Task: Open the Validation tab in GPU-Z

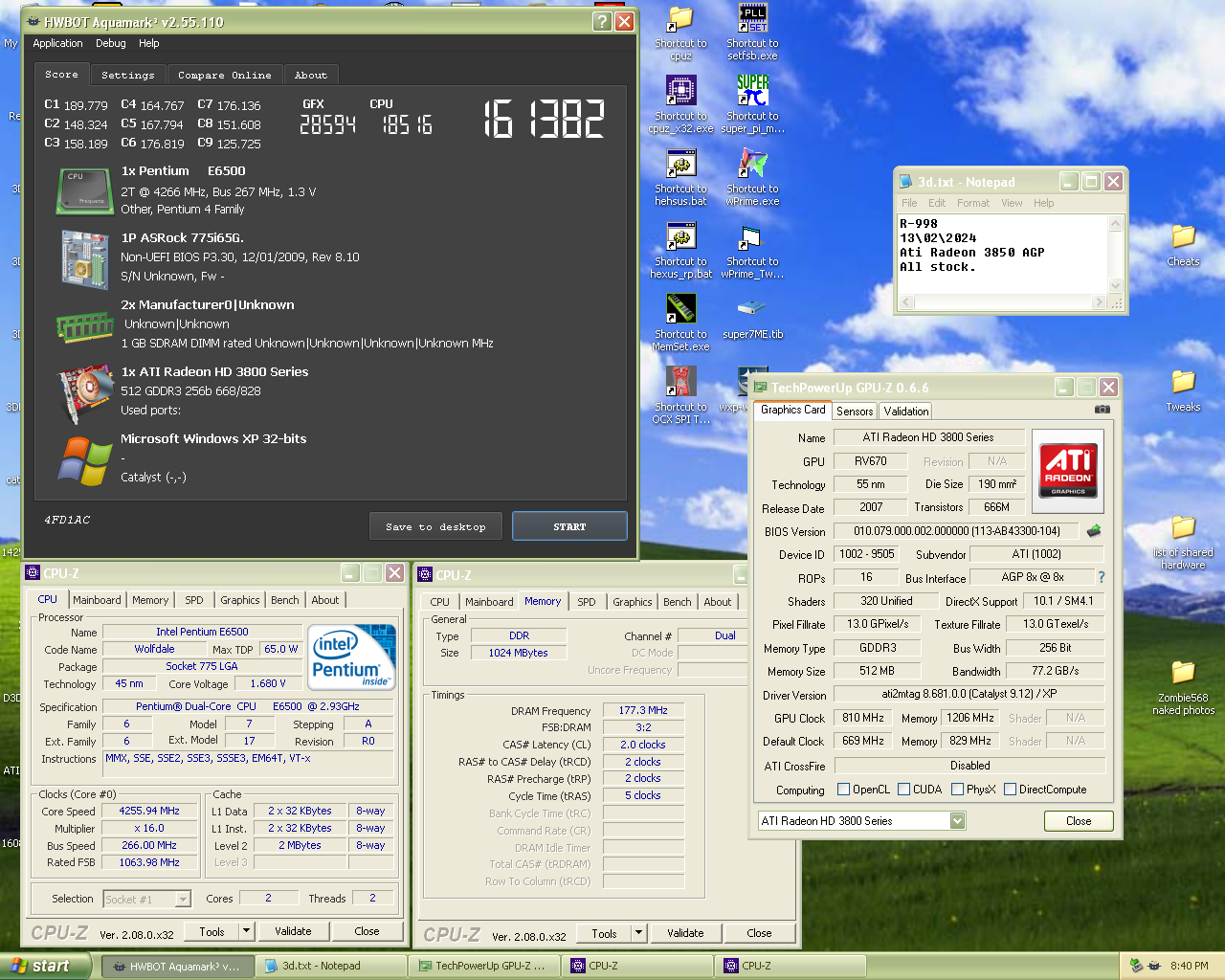Action: coord(905,411)
